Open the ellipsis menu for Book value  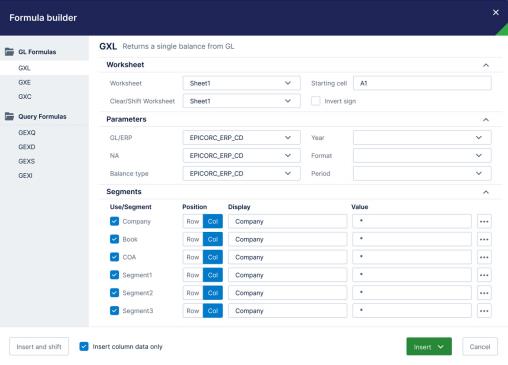[484, 239]
